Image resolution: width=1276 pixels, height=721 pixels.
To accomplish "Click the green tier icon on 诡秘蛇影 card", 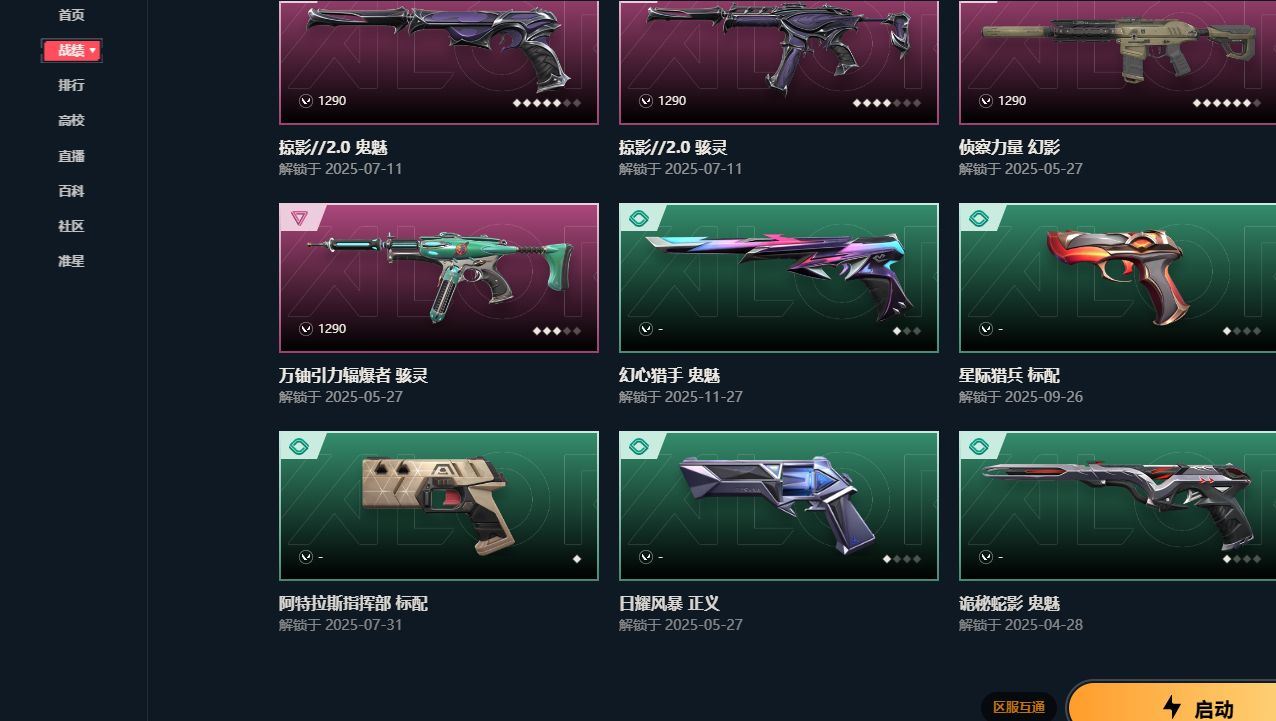I will point(979,446).
